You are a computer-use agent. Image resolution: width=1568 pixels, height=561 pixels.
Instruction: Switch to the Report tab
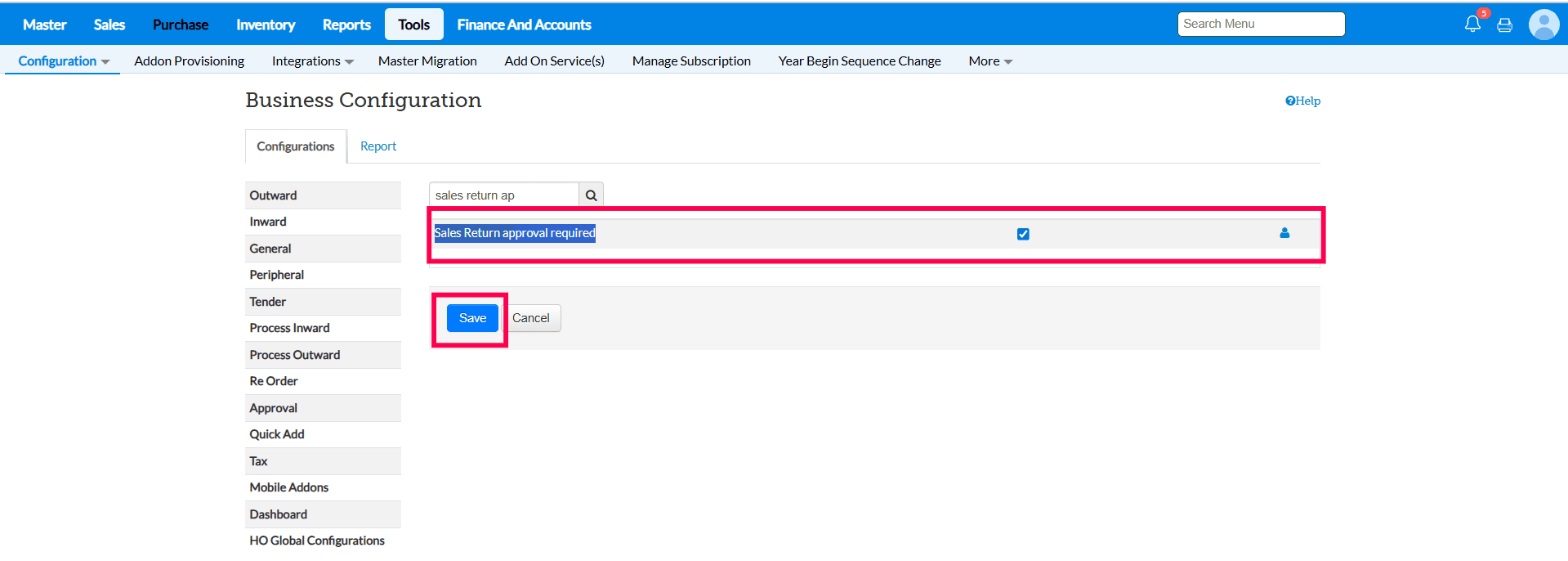pyautogui.click(x=378, y=146)
